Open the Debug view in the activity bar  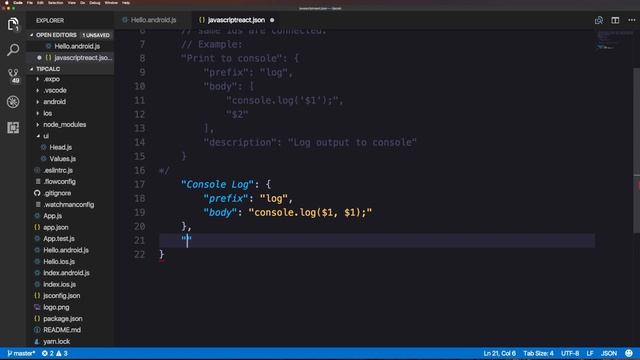click(x=13, y=102)
